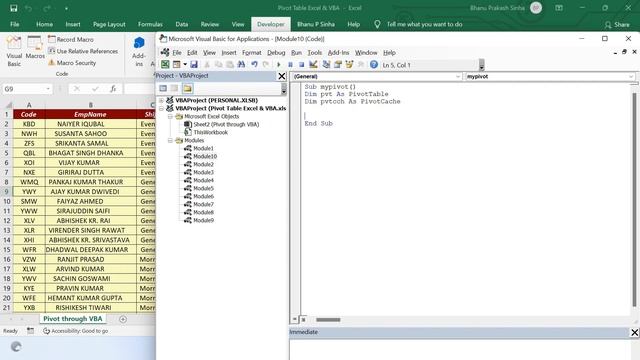640x360 pixels.
Task: Click the Break pause icon in VBA toolbar
Action: click(x=290, y=64)
